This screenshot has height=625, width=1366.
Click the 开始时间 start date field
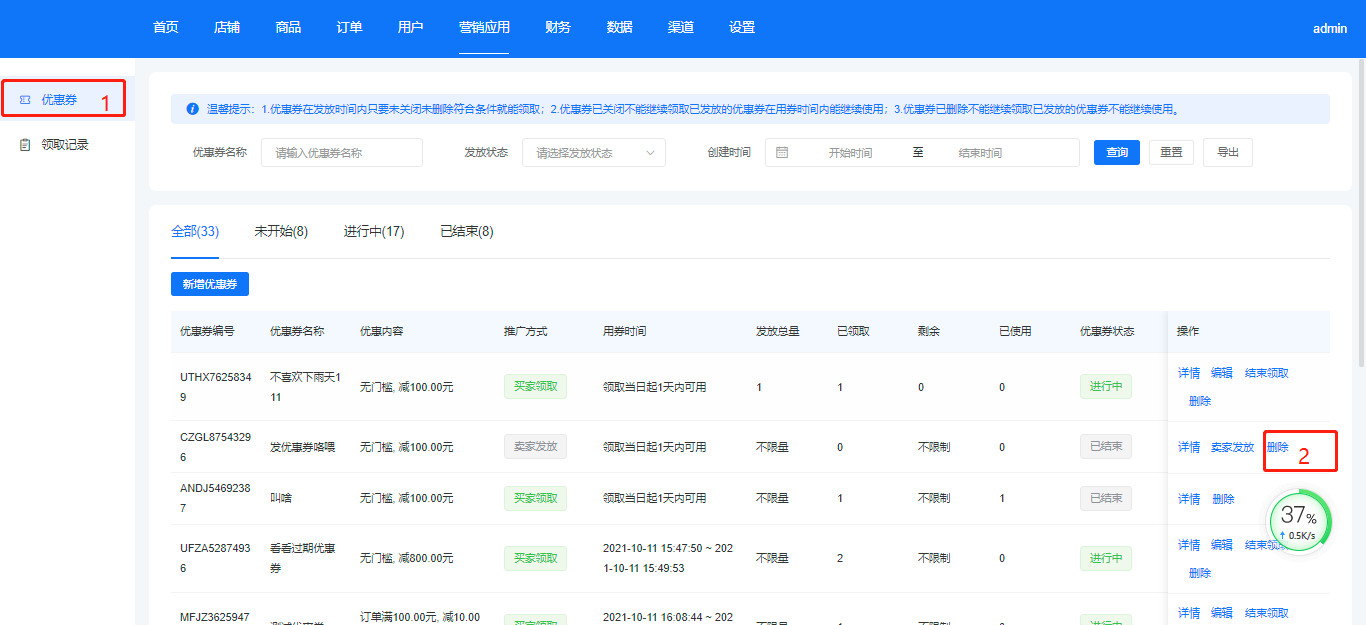[850, 153]
